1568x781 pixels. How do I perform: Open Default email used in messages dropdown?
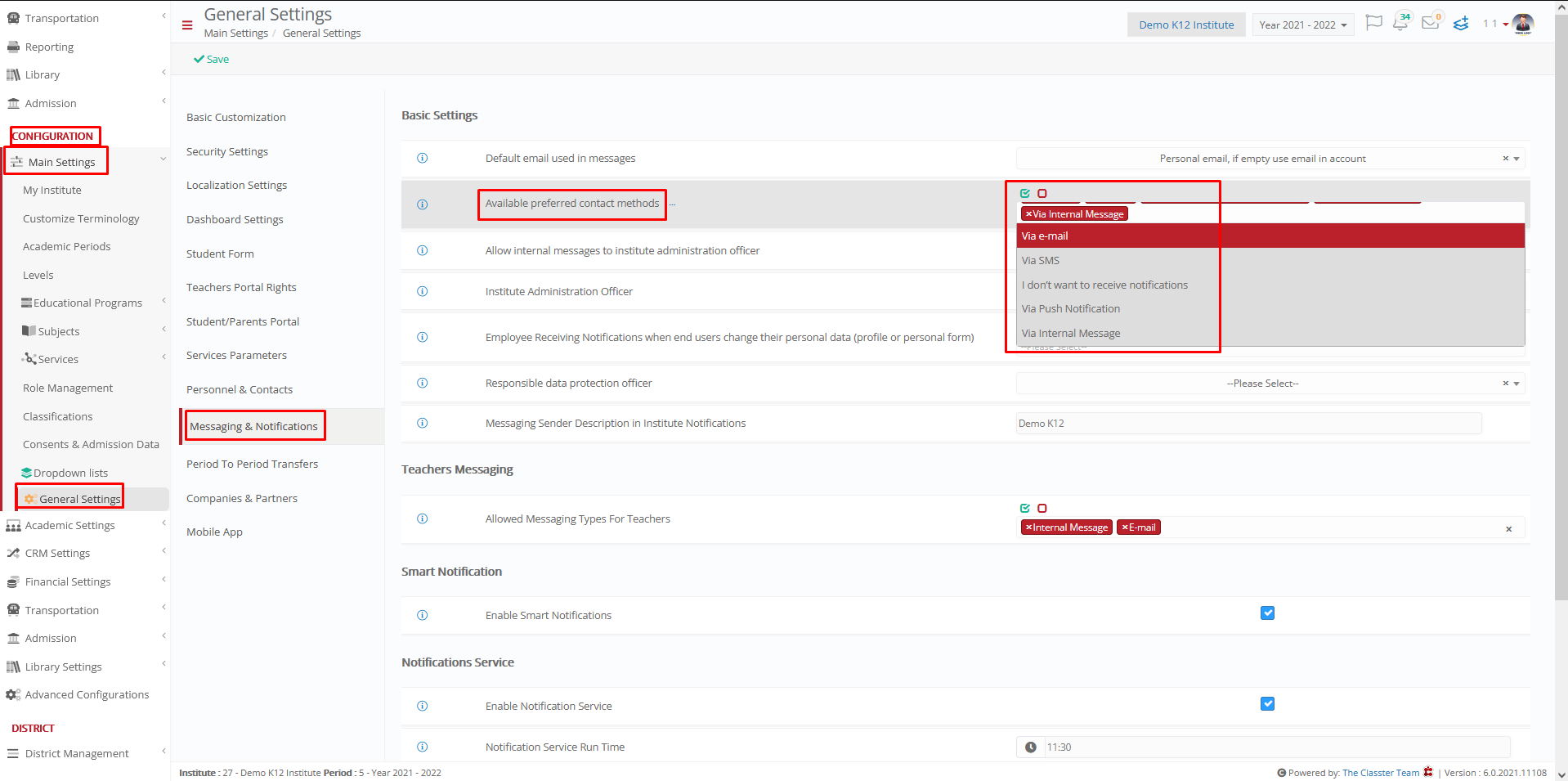1270,159
